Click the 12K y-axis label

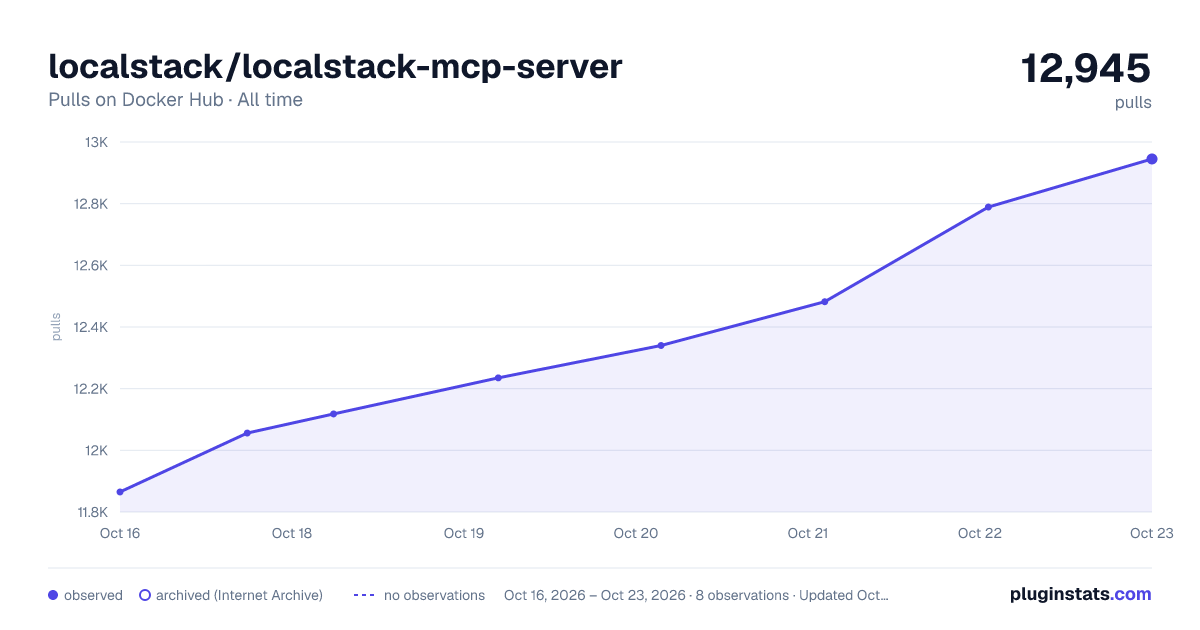[97, 450]
